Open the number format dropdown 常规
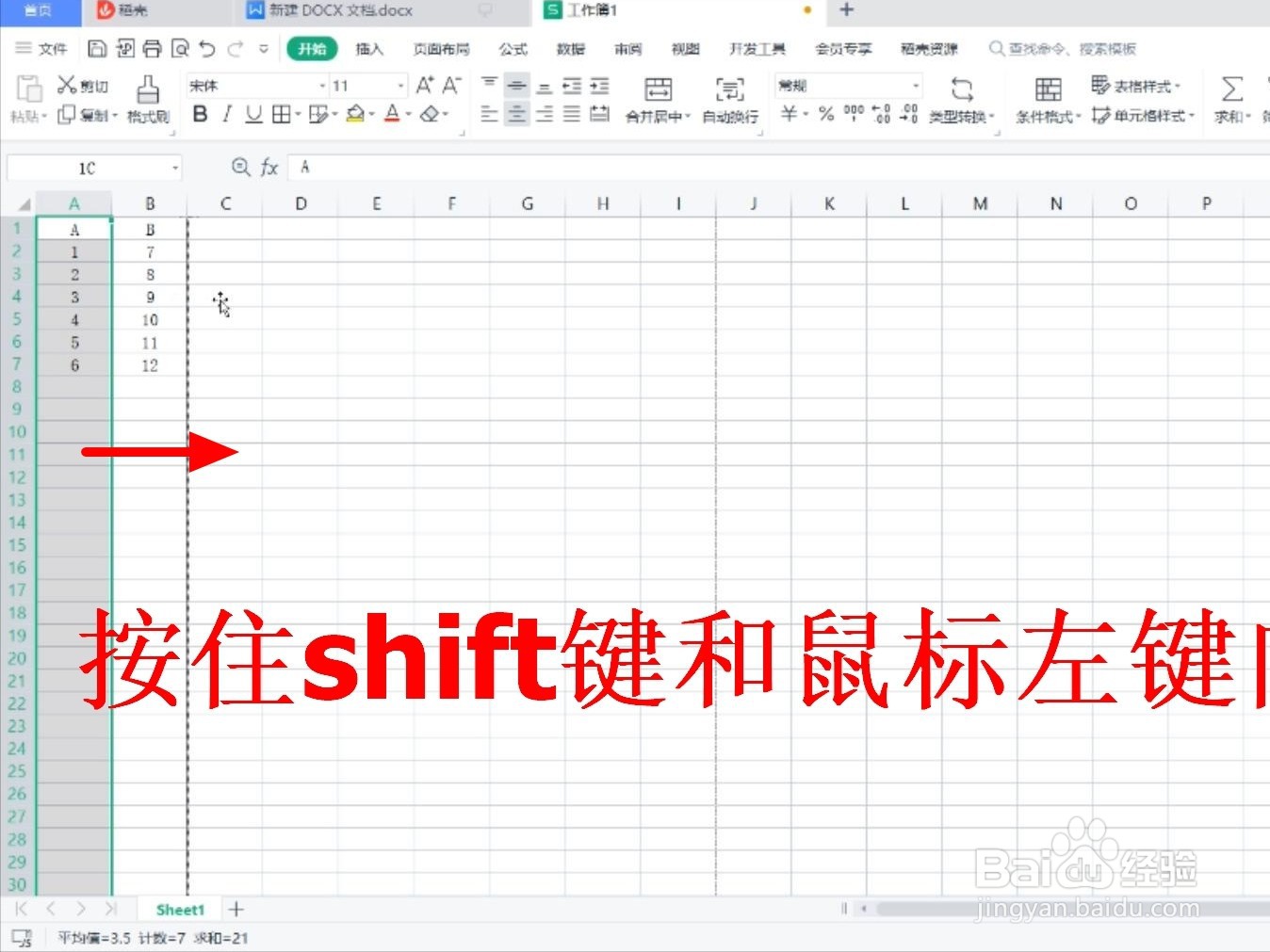 (916, 86)
